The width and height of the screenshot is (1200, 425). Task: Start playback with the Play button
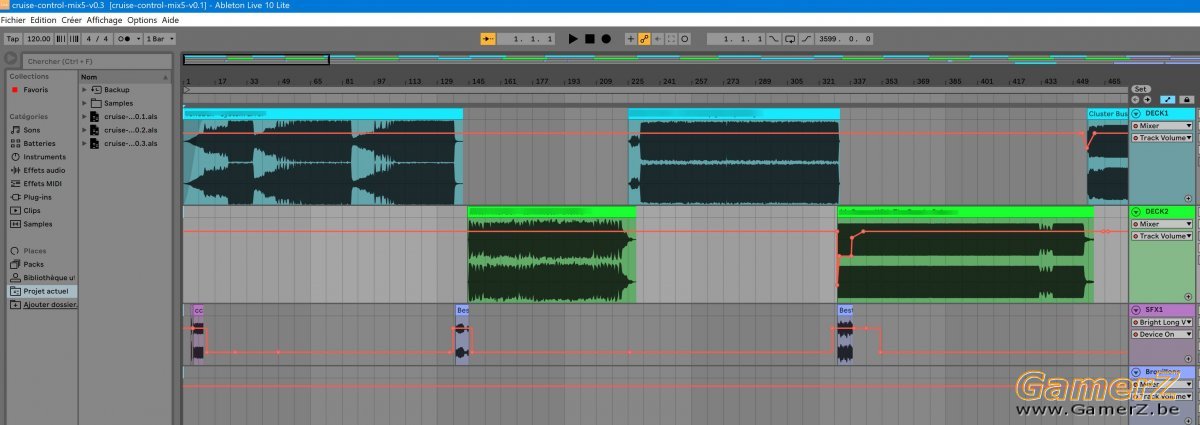click(573, 39)
